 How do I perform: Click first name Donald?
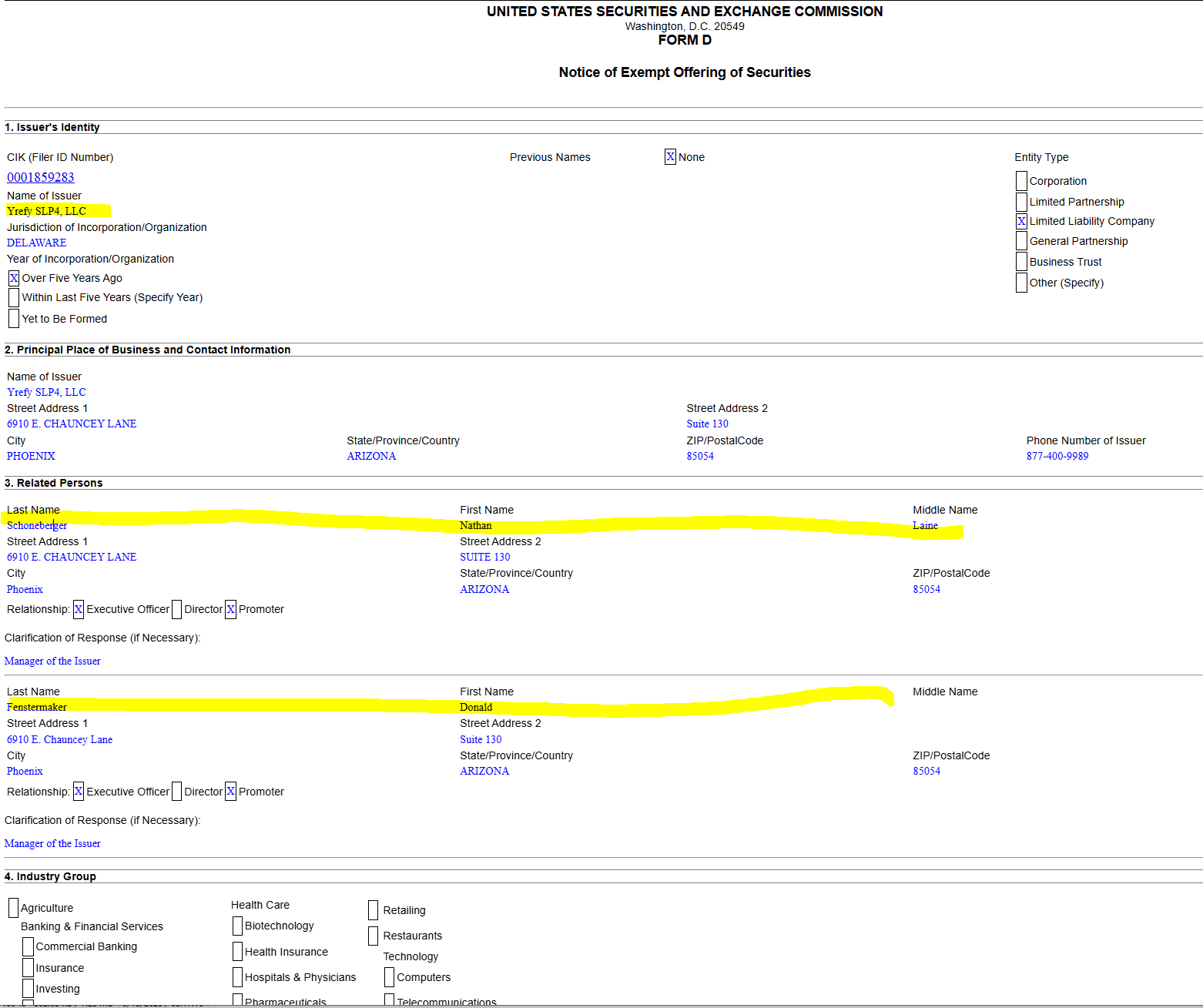tap(476, 707)
